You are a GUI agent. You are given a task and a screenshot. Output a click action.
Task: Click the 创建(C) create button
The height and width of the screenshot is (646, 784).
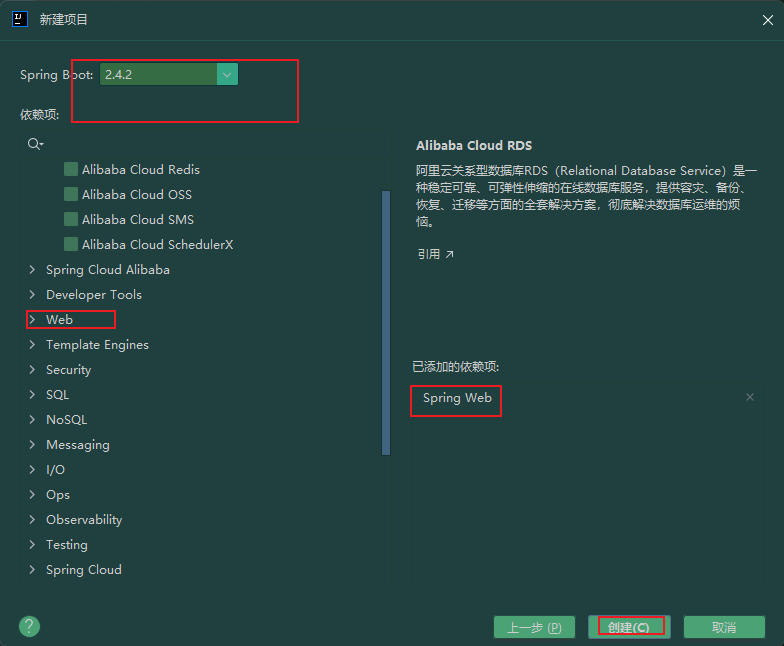[x=629, y=627]
